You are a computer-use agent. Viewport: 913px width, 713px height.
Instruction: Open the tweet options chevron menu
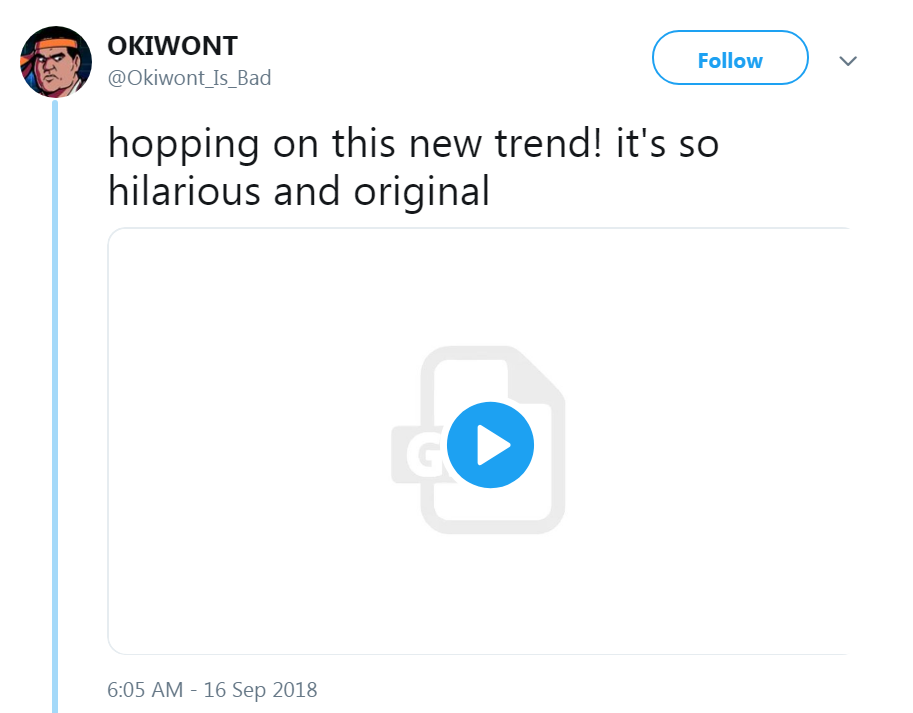point(848,61)
